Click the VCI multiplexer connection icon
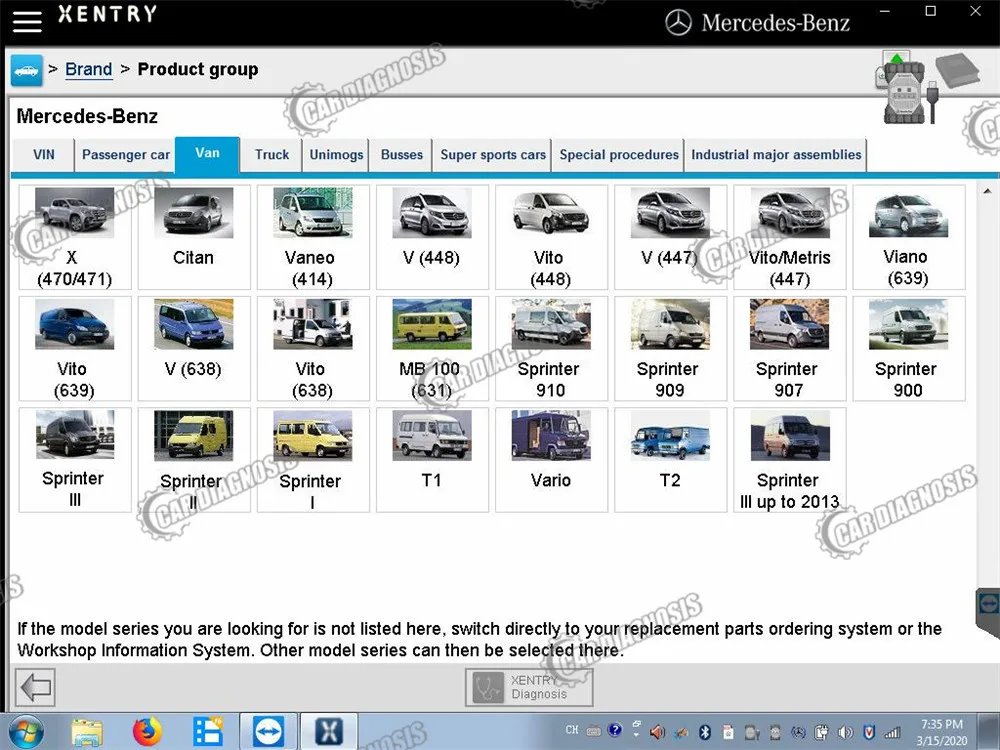The image size is (1000, 750). (x=904, y=88)
